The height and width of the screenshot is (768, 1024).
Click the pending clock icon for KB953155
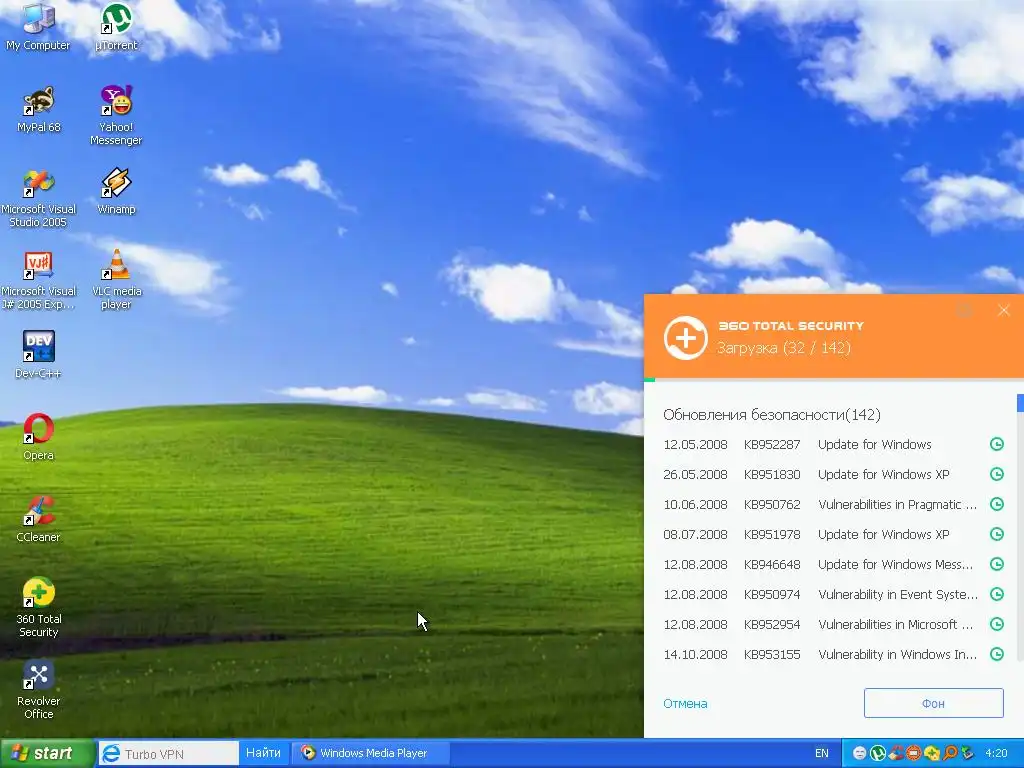(997, 654)
